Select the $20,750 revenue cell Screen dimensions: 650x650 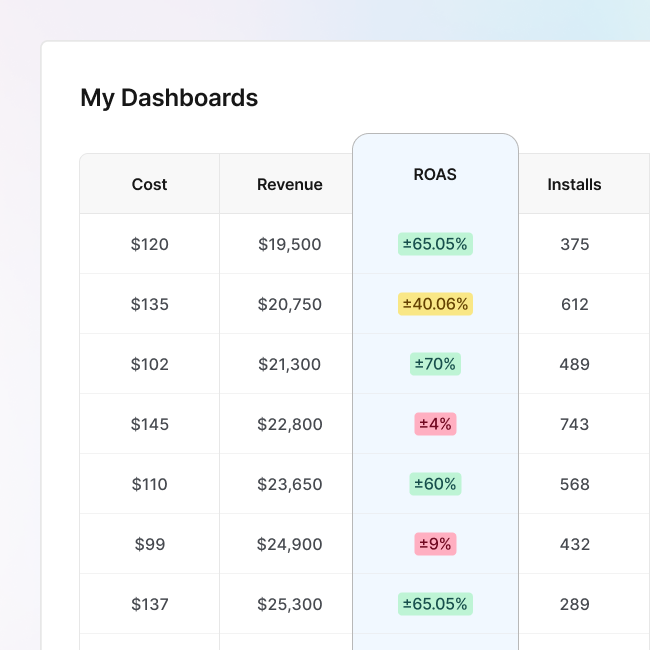click(x=289, y=304)
